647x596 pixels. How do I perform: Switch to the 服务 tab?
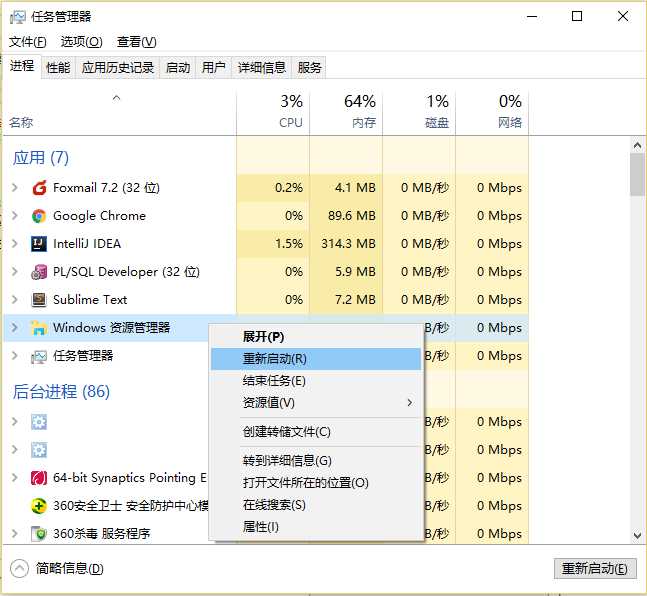[309, 67]
